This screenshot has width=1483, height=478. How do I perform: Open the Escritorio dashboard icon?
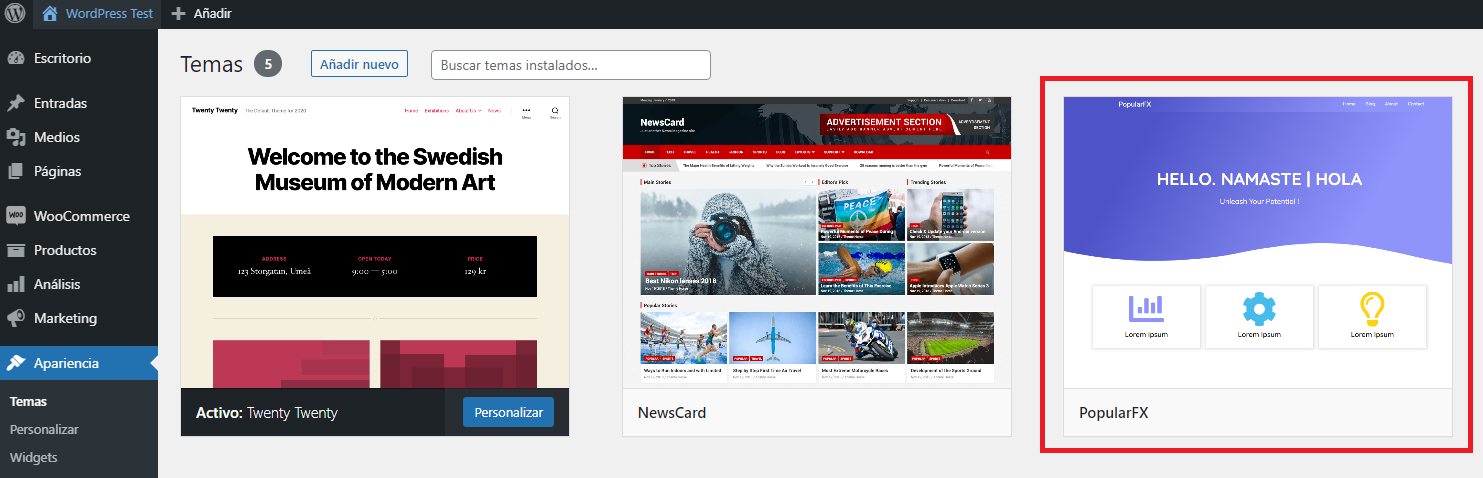pyautogui.click(x=16, y=58)
